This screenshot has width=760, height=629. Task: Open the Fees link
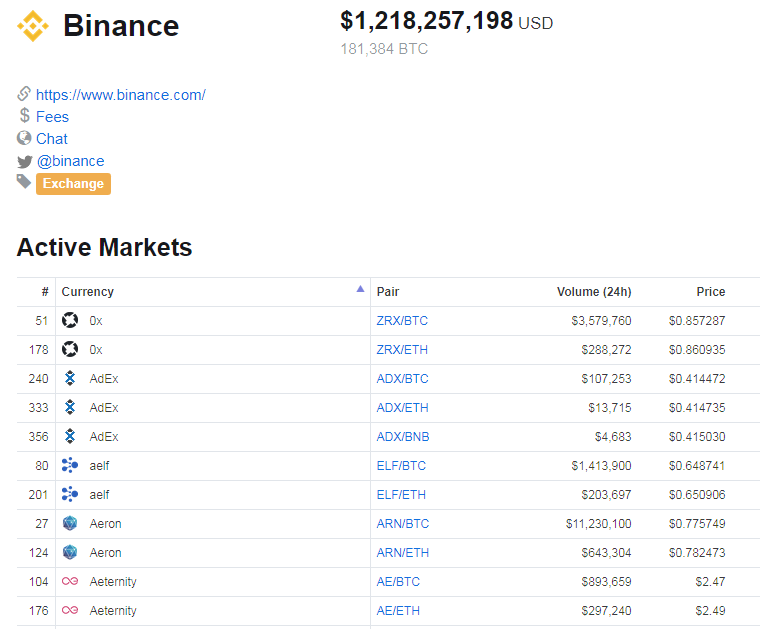pos(52,117)
